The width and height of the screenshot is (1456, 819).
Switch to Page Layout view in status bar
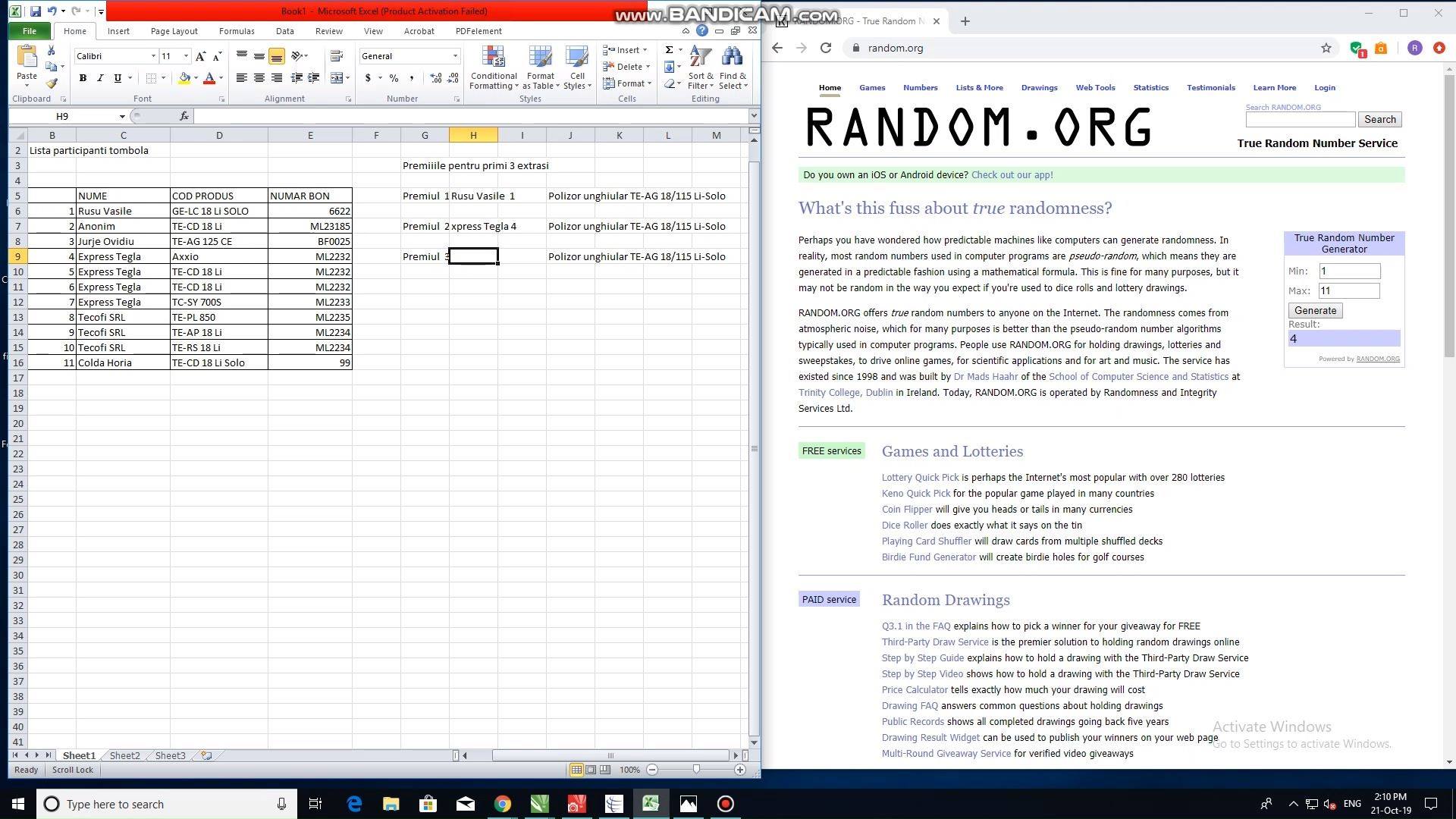click(x=591, y=770)
